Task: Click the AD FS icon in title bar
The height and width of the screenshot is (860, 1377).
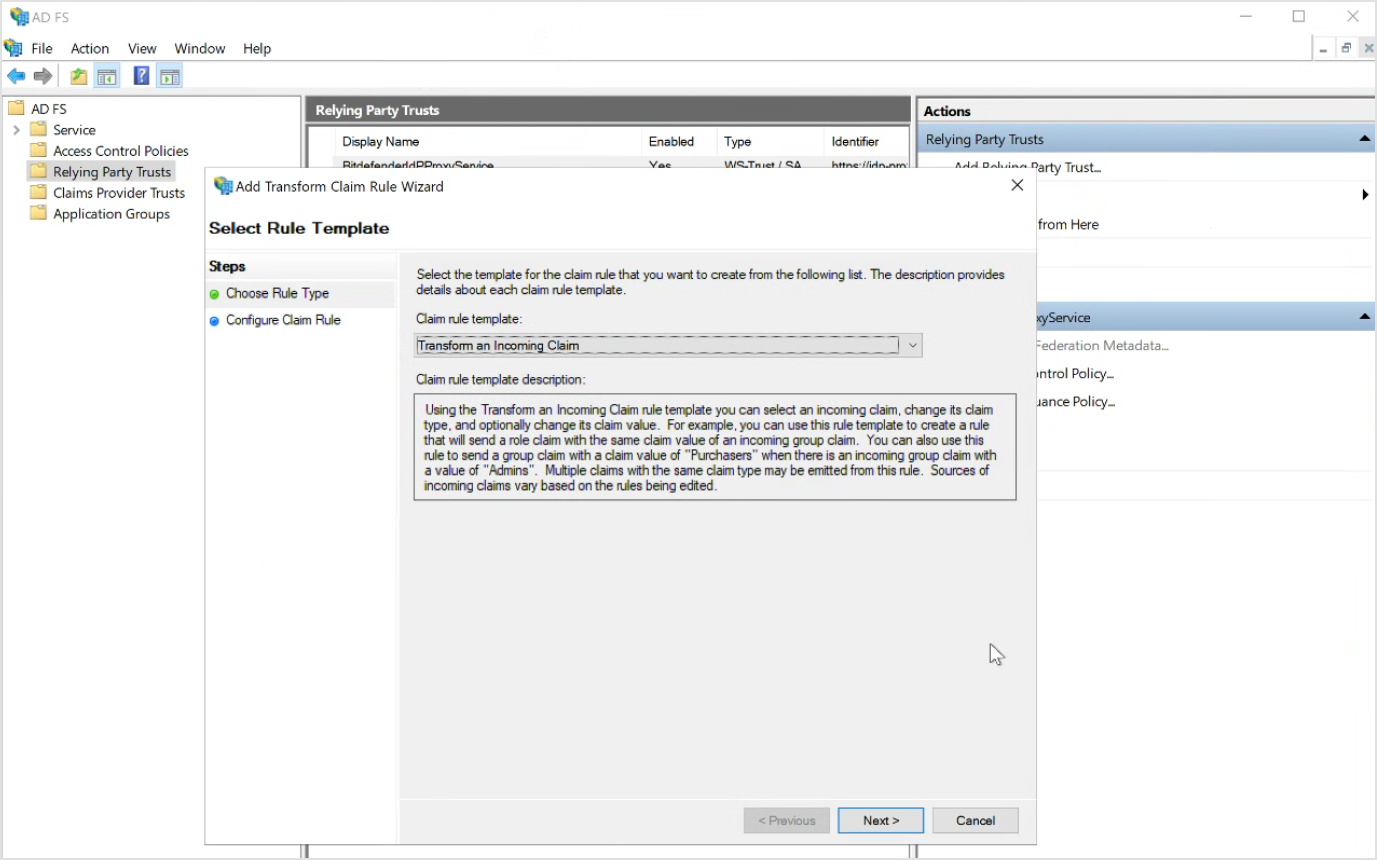Action: [18, 16]
